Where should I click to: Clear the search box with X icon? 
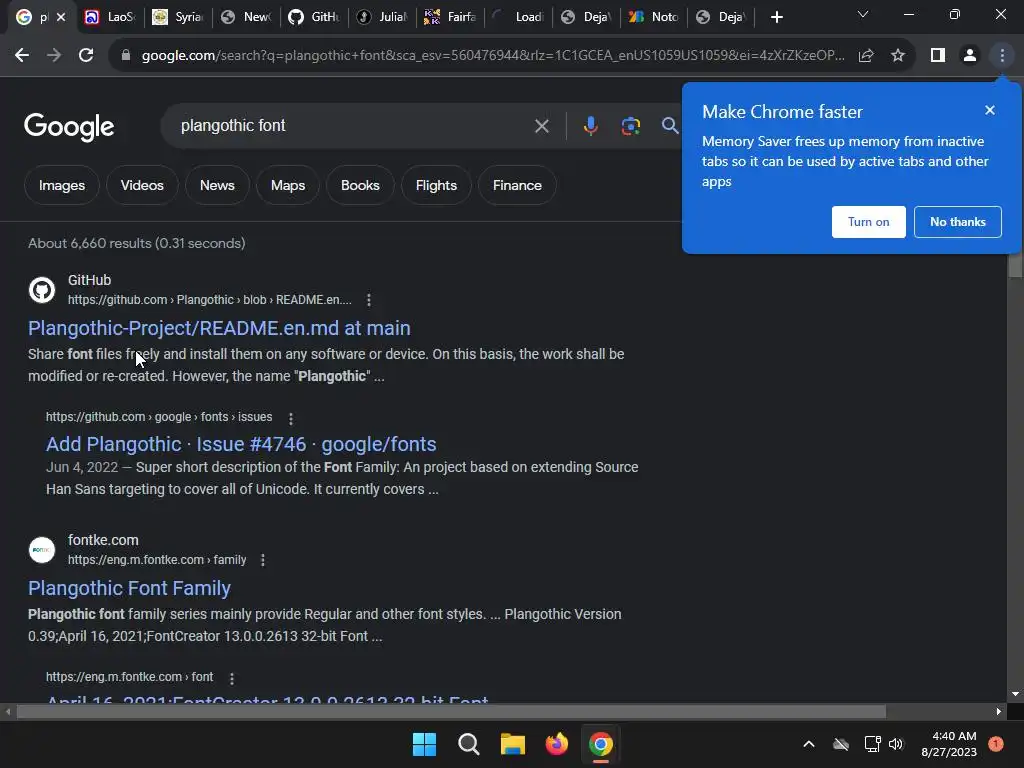(541, 126)
